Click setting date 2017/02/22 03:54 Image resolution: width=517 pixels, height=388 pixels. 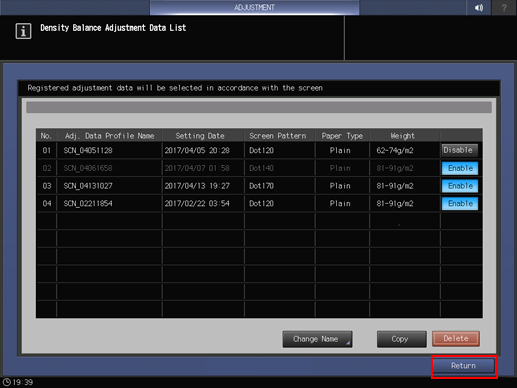click(x=197, y=203)
